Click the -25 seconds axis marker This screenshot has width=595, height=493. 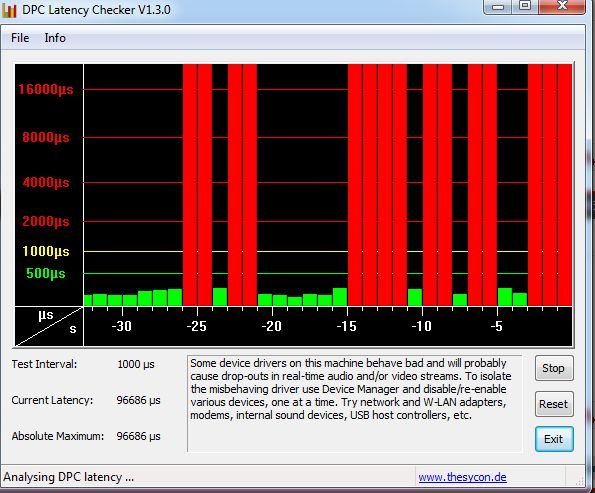point(197,326)
